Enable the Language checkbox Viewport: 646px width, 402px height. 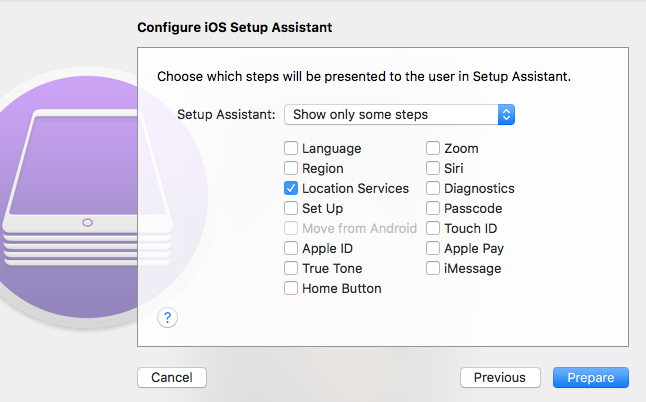pos(291,148)
